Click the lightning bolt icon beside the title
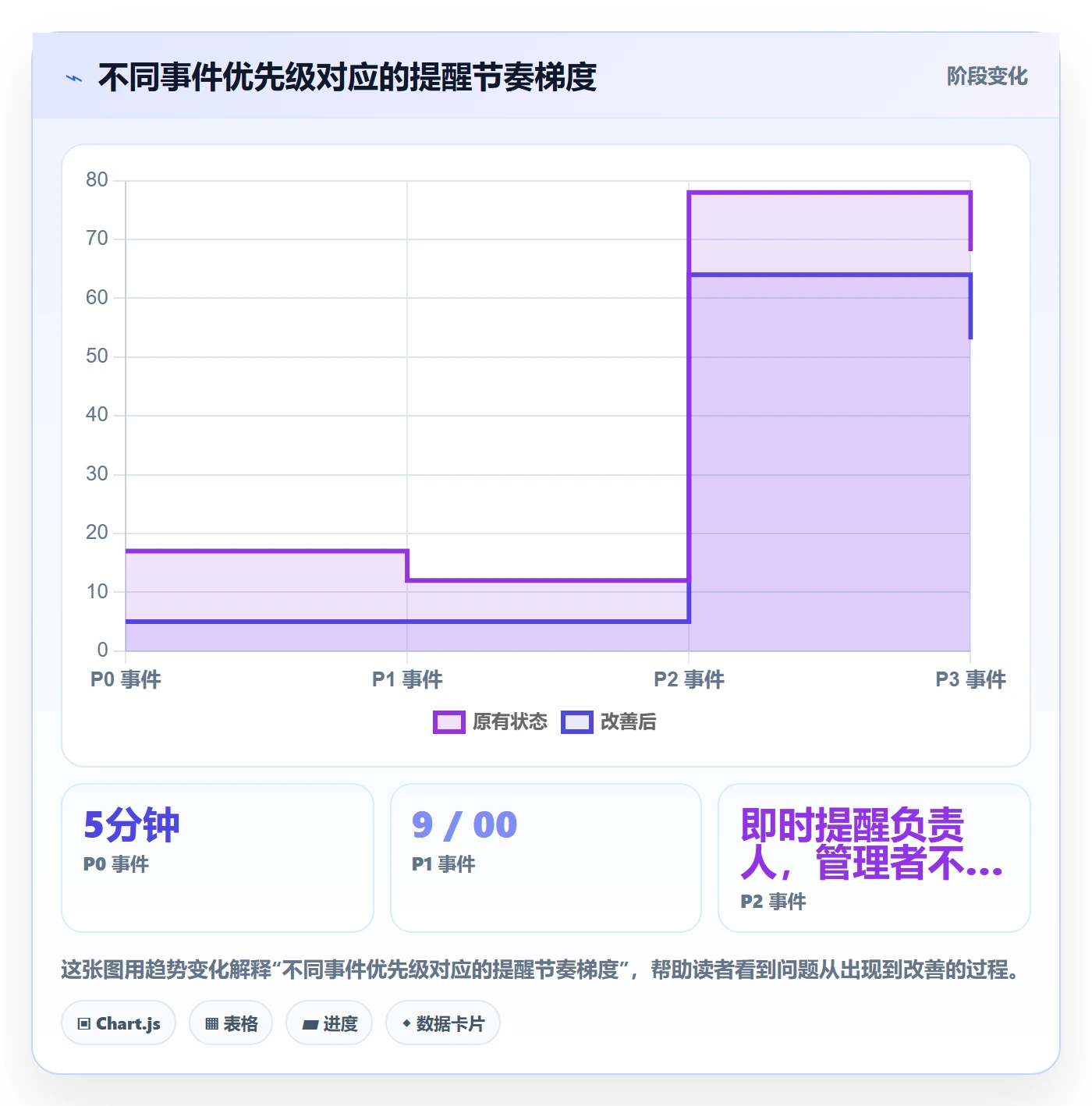The width and height of the screenshot is (1092, 1106). 74,78
